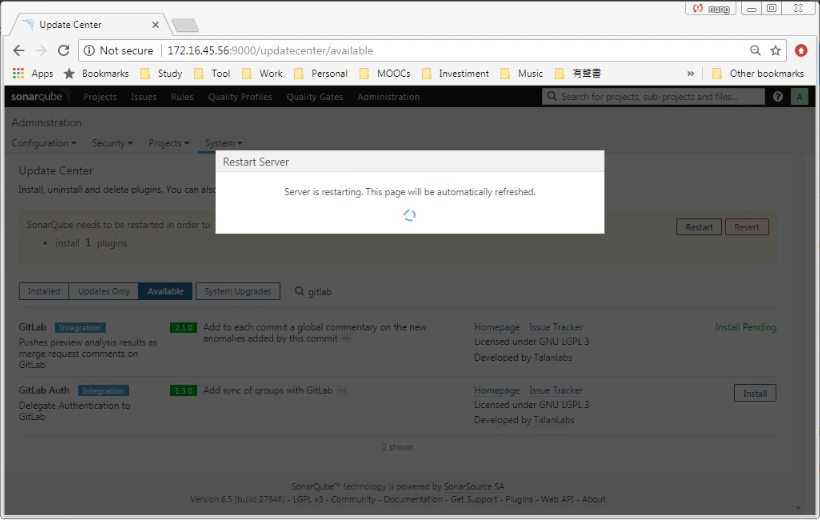Viewport: 820px width, 520px height.
Task: Click the browser Back arrow
Action: point(19,51)
